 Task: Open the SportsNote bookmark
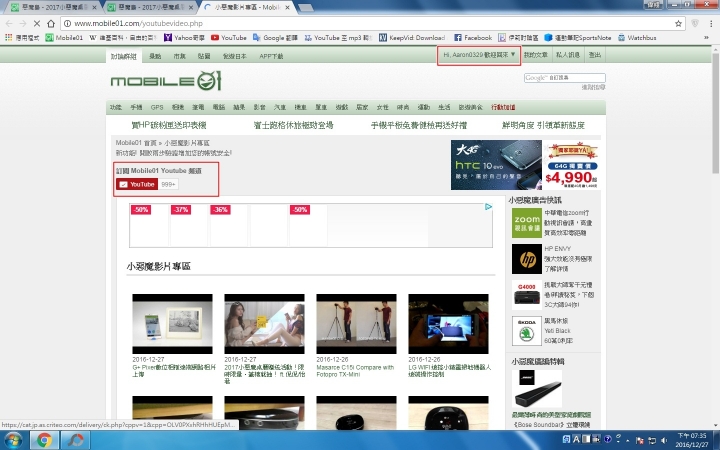[x=578, y=38]
